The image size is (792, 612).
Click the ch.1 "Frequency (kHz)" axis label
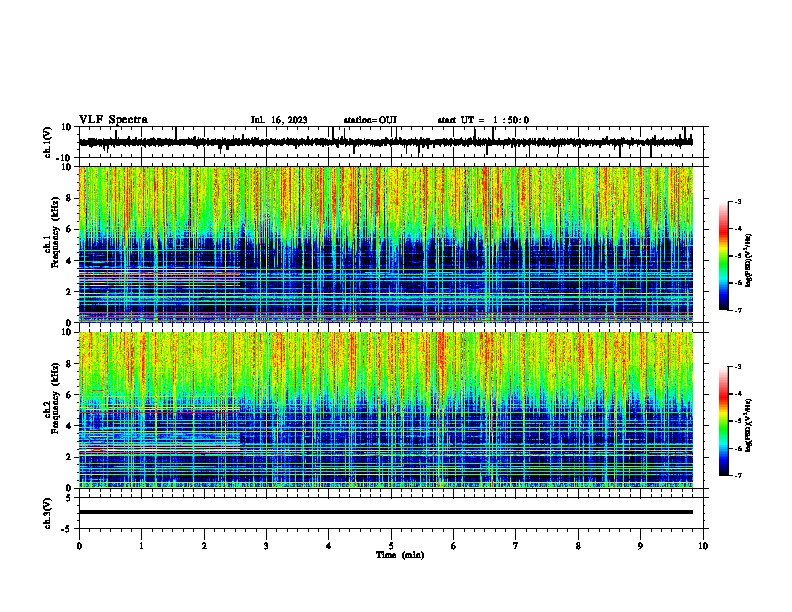coord(55,232)
